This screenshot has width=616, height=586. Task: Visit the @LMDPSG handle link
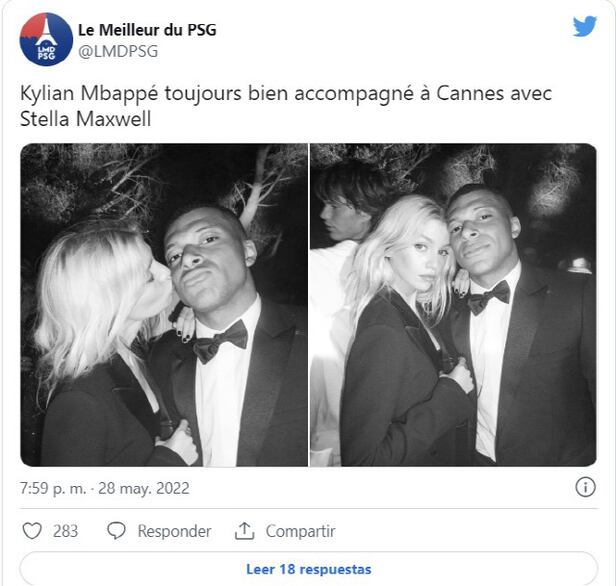[x=118, y=51]
